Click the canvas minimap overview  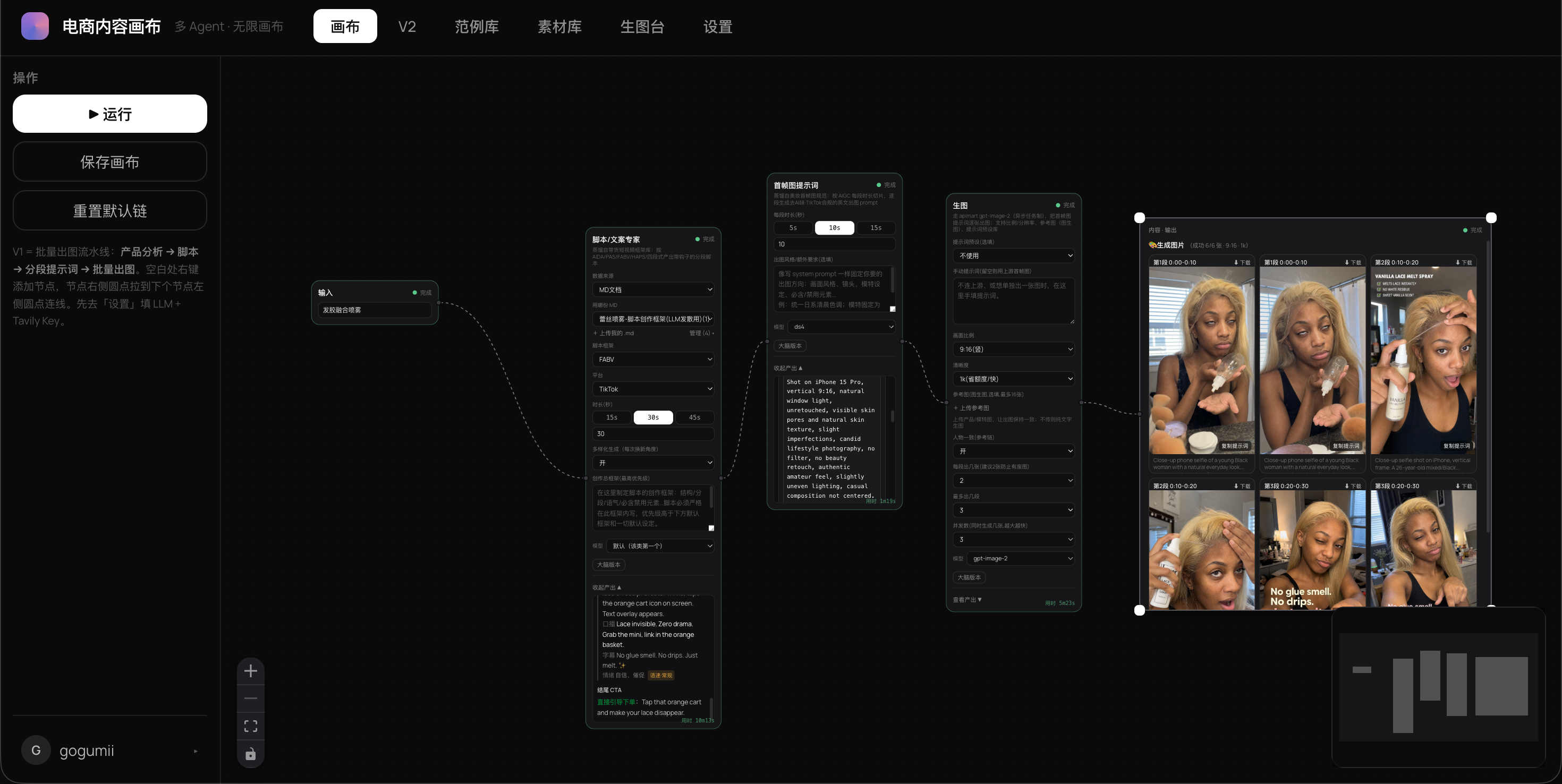(x=1438, y=687)
